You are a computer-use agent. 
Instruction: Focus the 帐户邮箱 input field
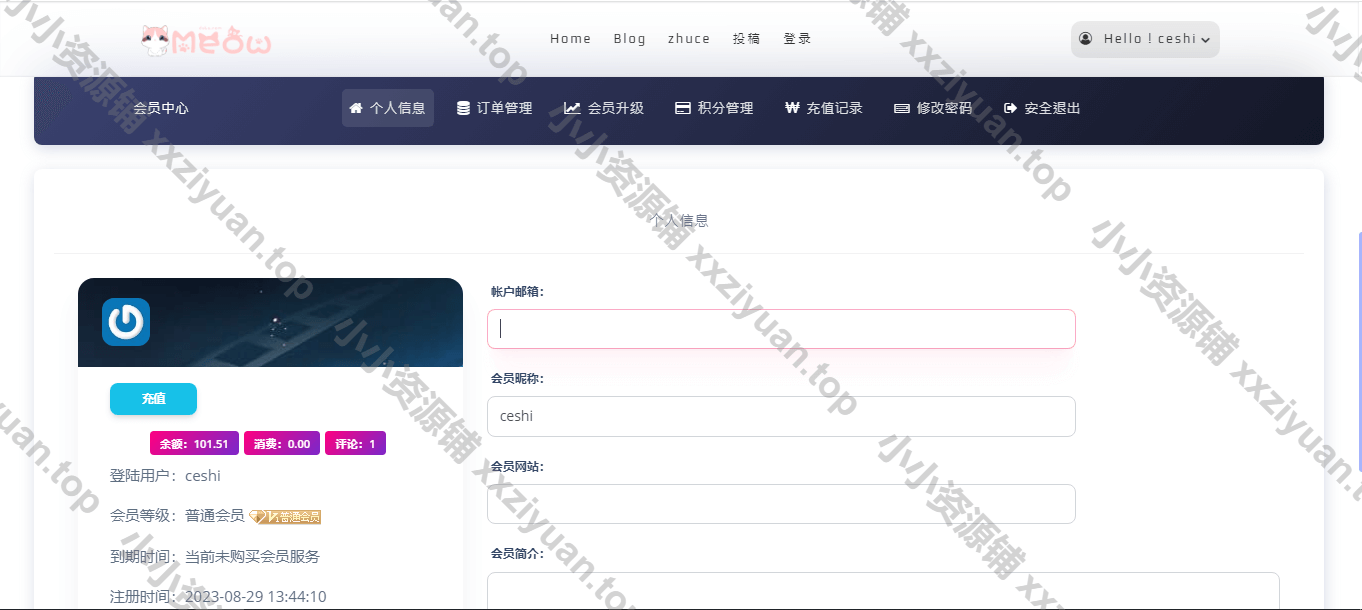click(780, 329)
